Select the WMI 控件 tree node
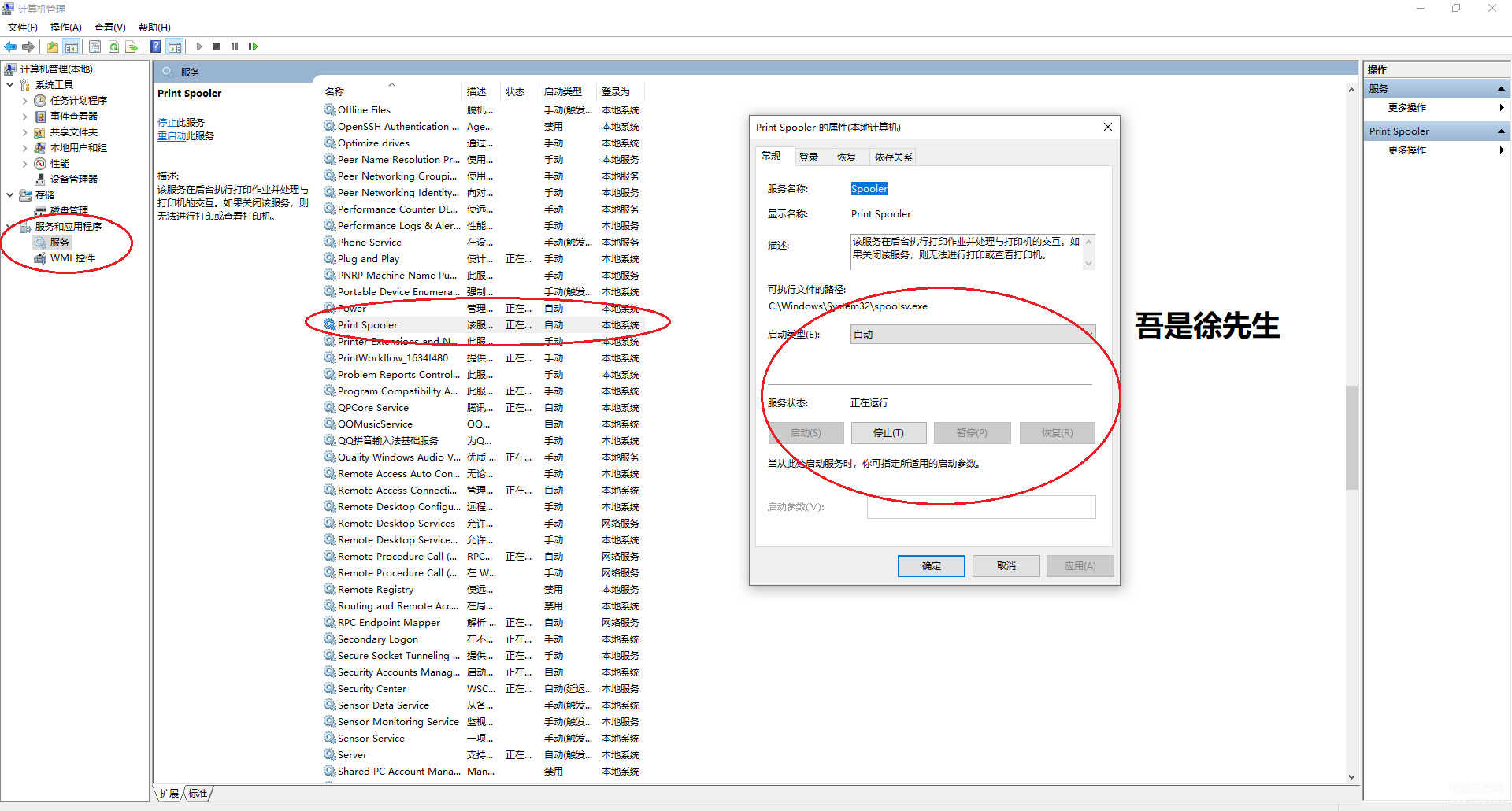This screenshot has width=1512, height=811. click(72, 257)
